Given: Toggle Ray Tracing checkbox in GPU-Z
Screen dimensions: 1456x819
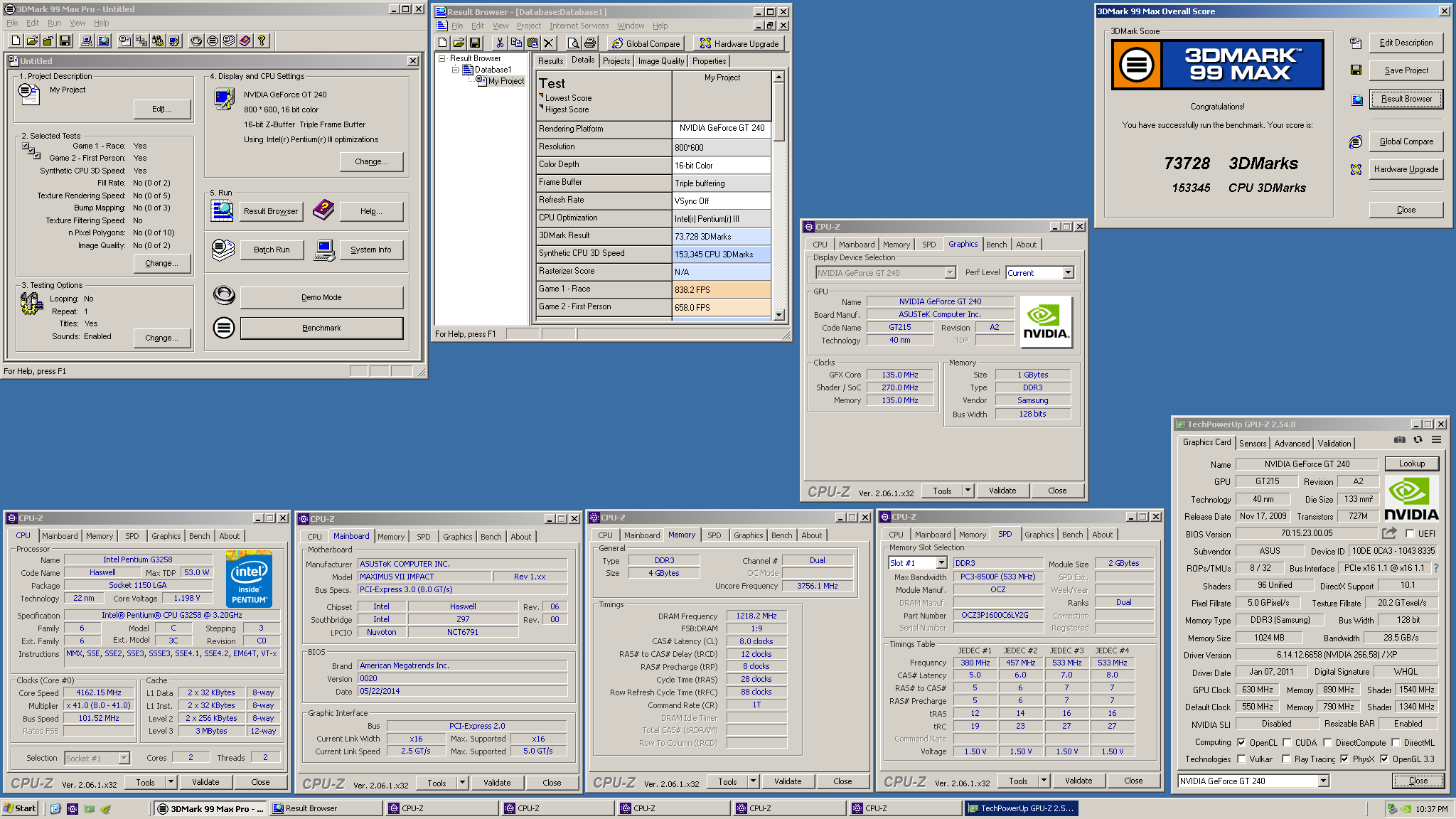Looking at the screenshot, I should [1287, 759].
